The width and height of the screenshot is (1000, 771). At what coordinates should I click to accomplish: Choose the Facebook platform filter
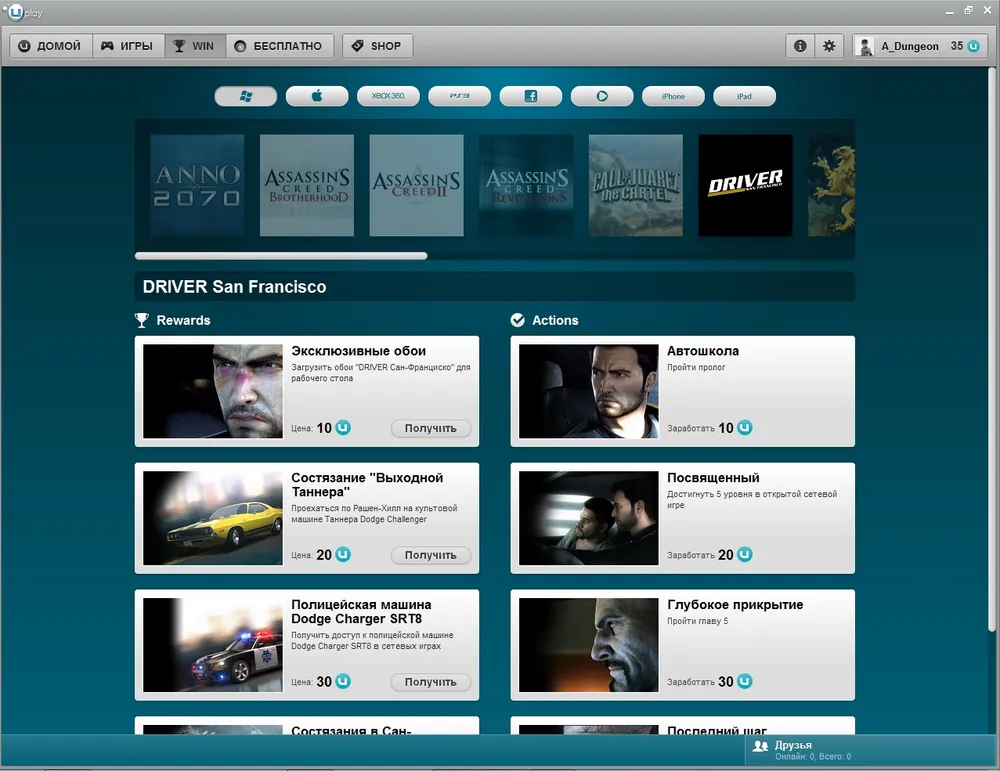tap(530, 96)
